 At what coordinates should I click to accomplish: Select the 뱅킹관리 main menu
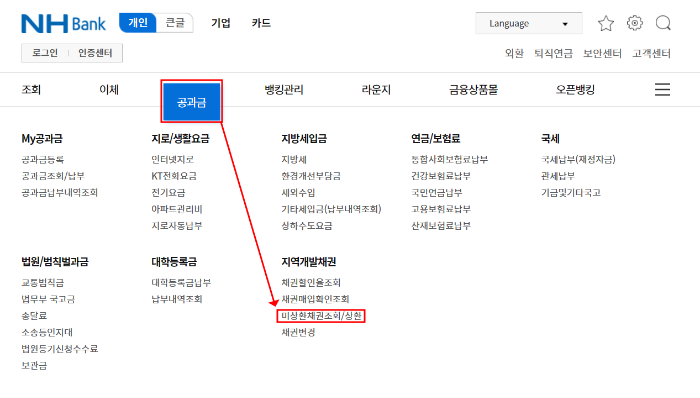coord(284,90)
